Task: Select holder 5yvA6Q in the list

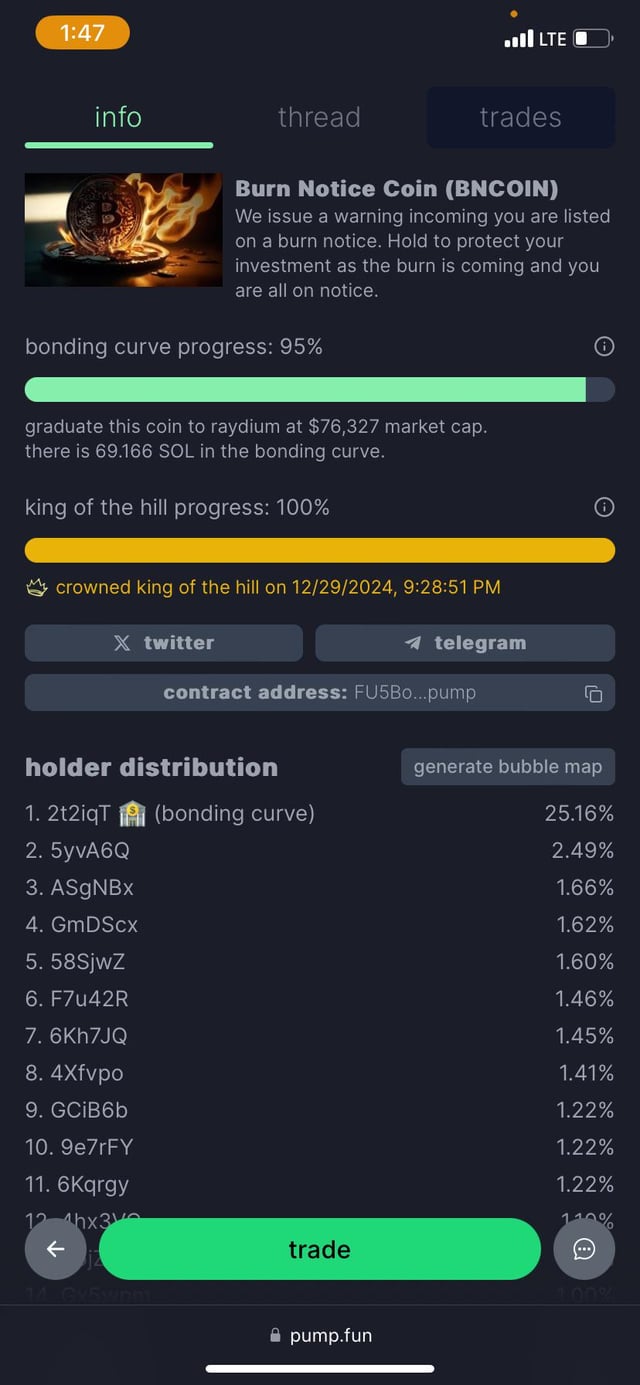Action: 88,851
